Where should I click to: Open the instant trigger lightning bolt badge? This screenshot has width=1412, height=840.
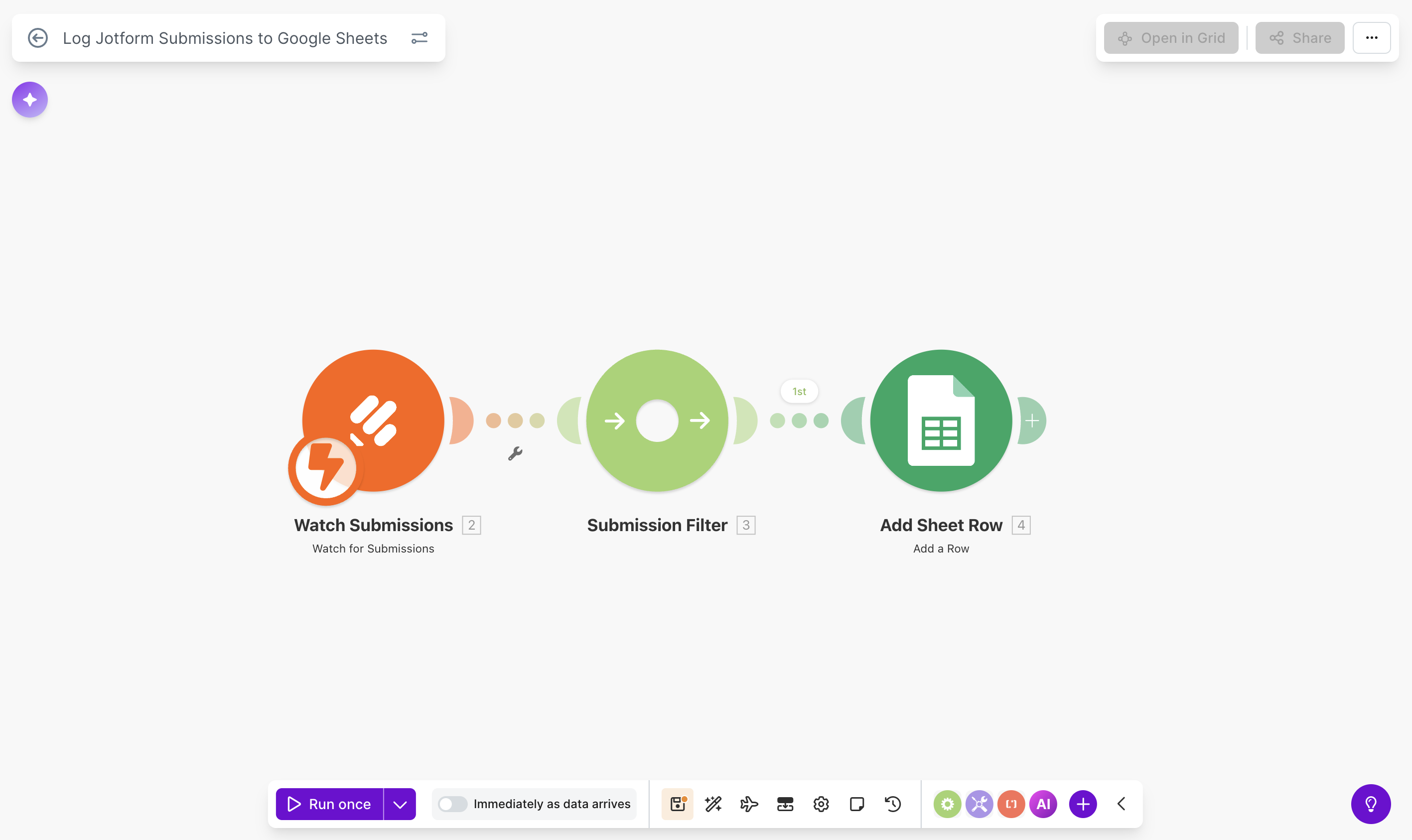point(325,468)
